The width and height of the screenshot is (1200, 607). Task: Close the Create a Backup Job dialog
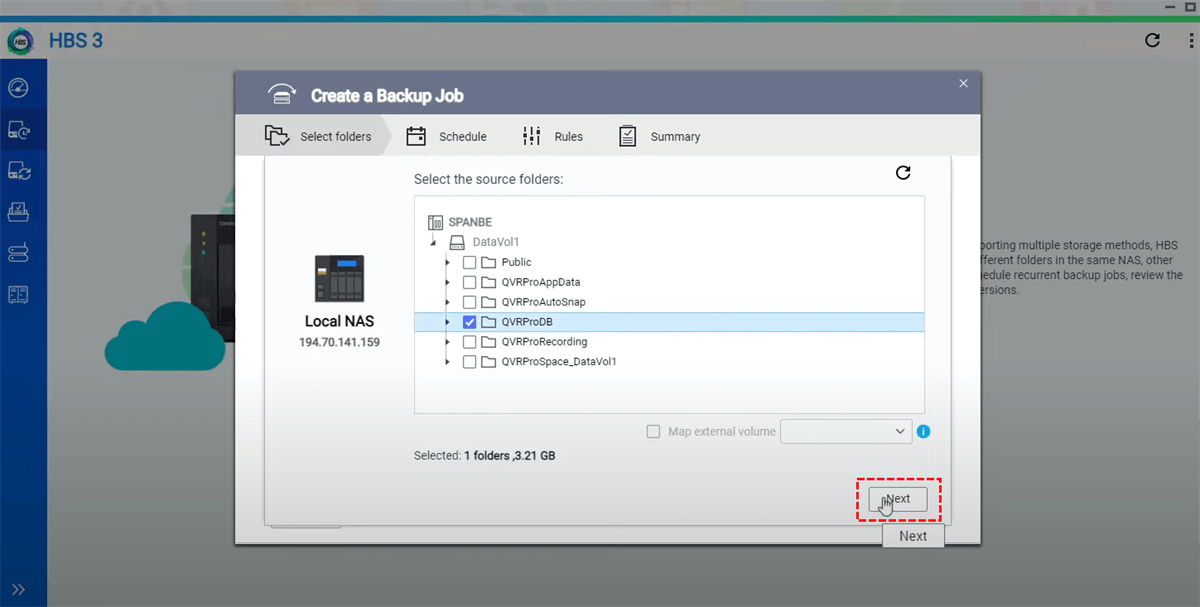963,84
